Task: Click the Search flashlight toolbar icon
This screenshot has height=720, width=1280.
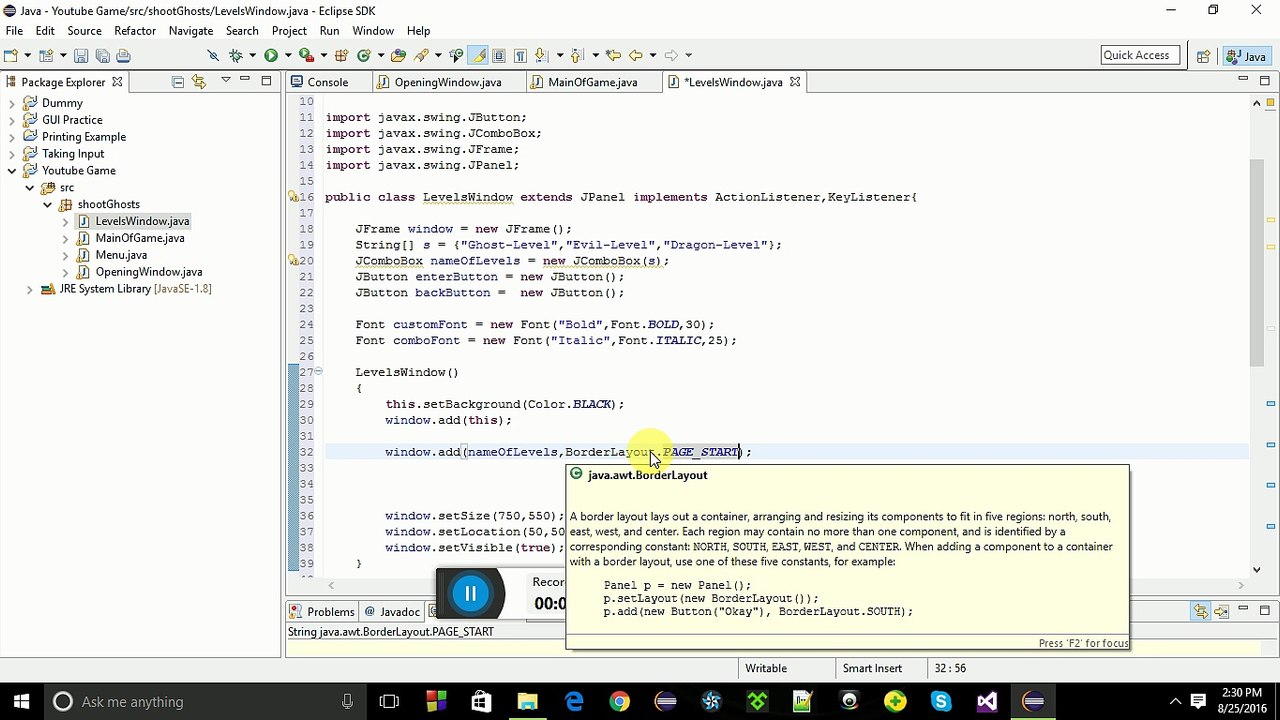Action: pos(421,55)
